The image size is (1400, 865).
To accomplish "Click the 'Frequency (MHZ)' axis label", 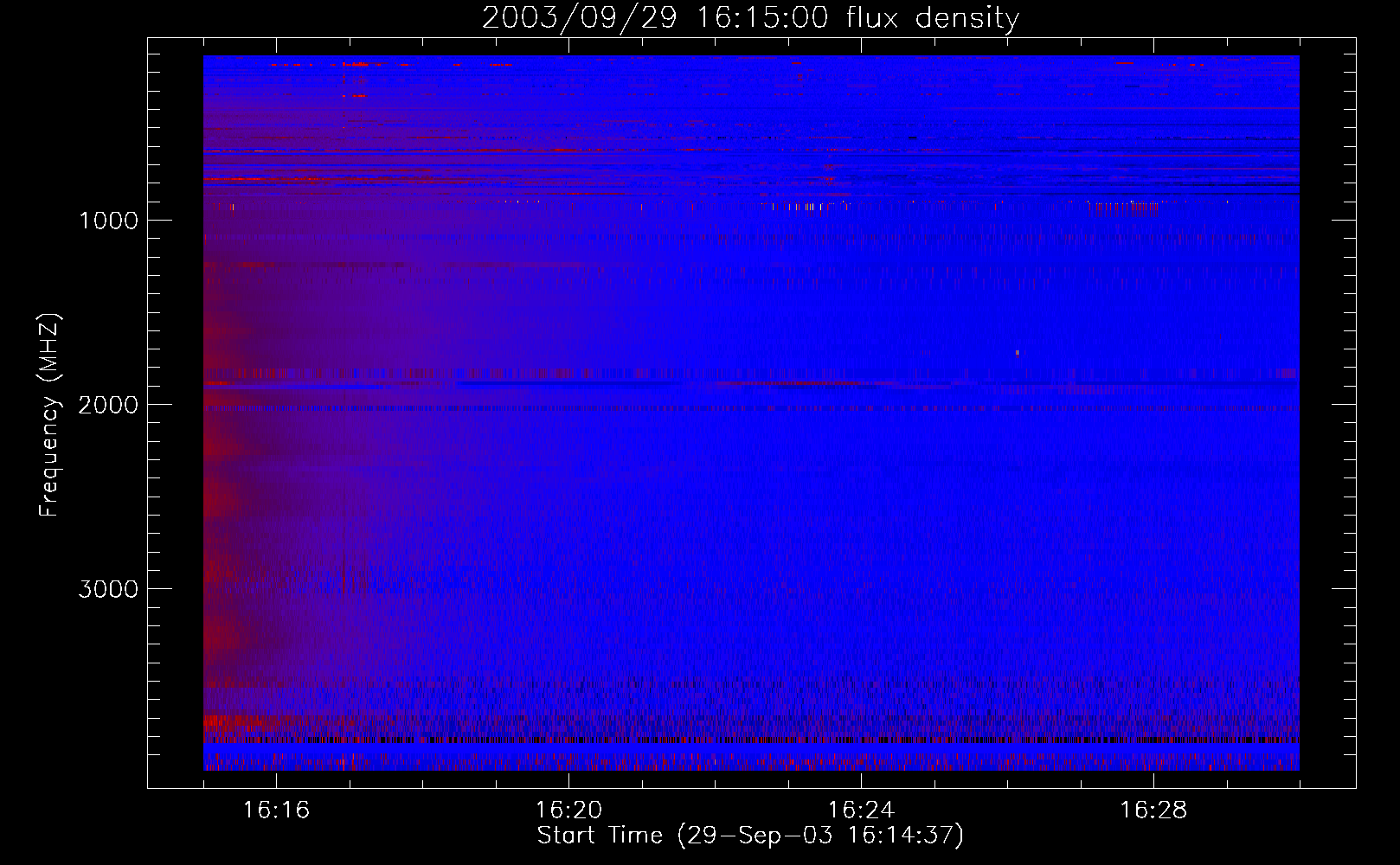I will (50, 415).
